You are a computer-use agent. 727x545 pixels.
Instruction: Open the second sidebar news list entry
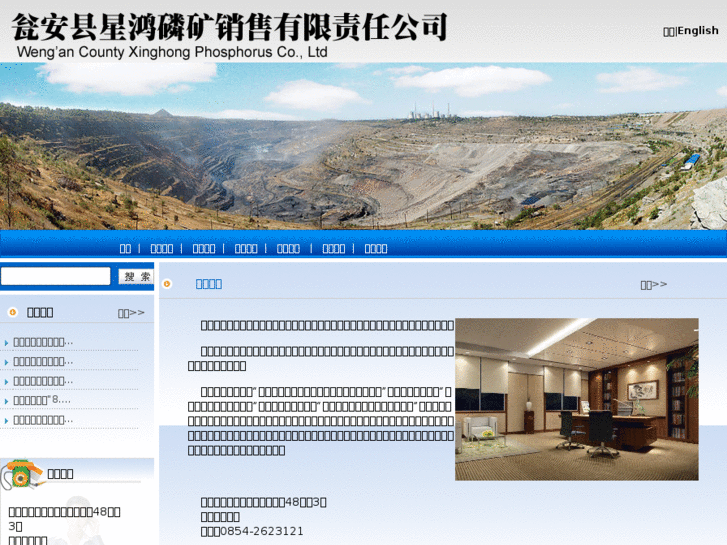point(43,361)
